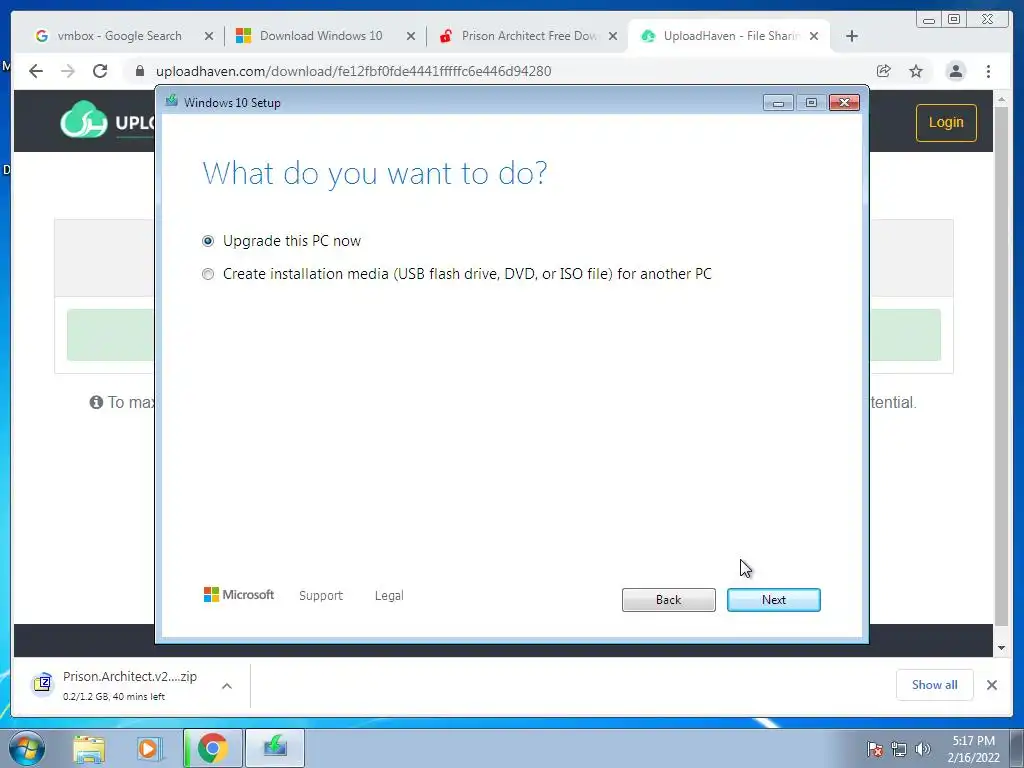Bookmark this page with star icon
Image resolution: width=1024 pixels, height=768 pixels.
click(x=916, y=71)
